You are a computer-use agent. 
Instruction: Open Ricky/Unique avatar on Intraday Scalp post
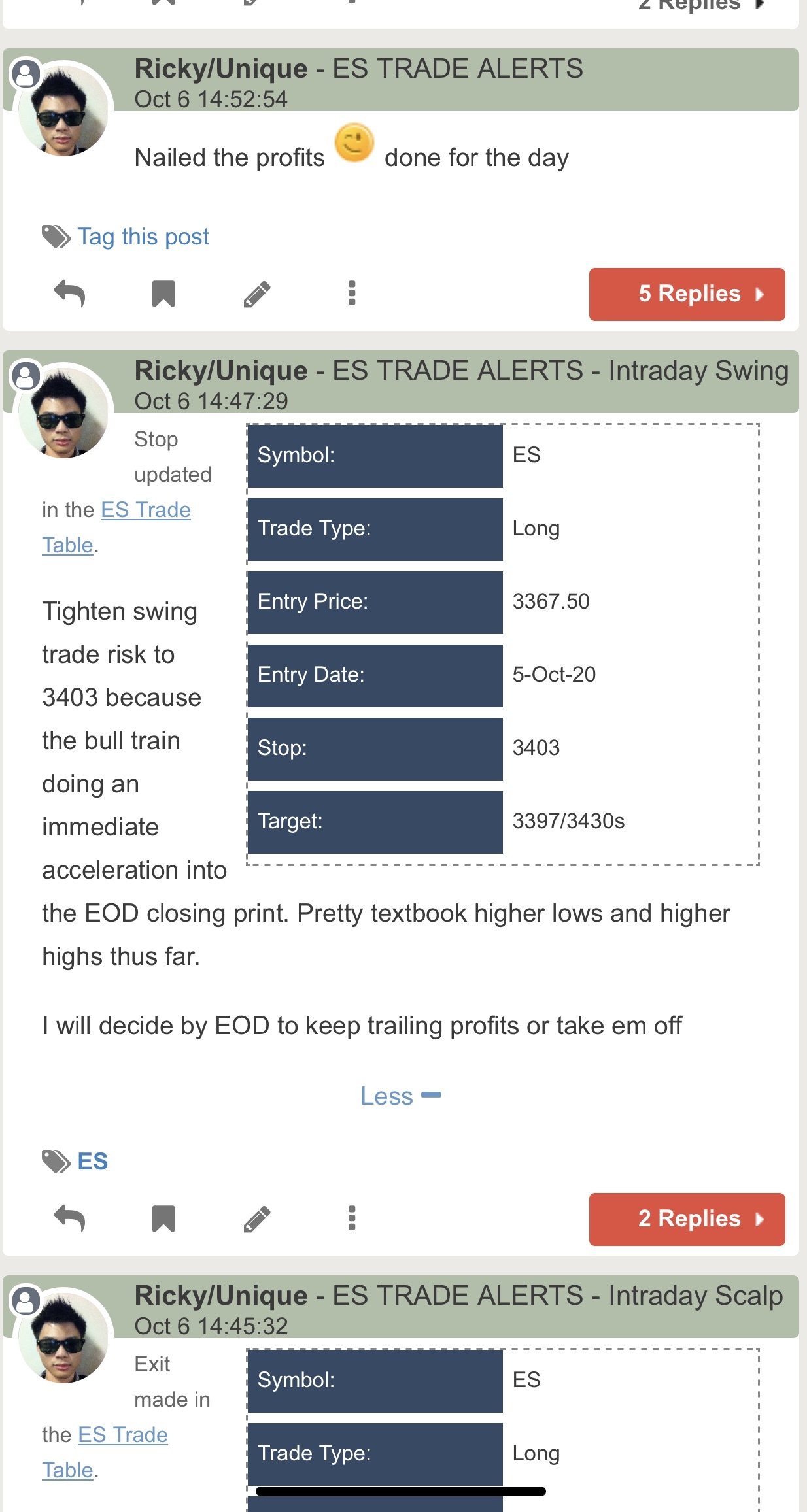[63, 1336]
